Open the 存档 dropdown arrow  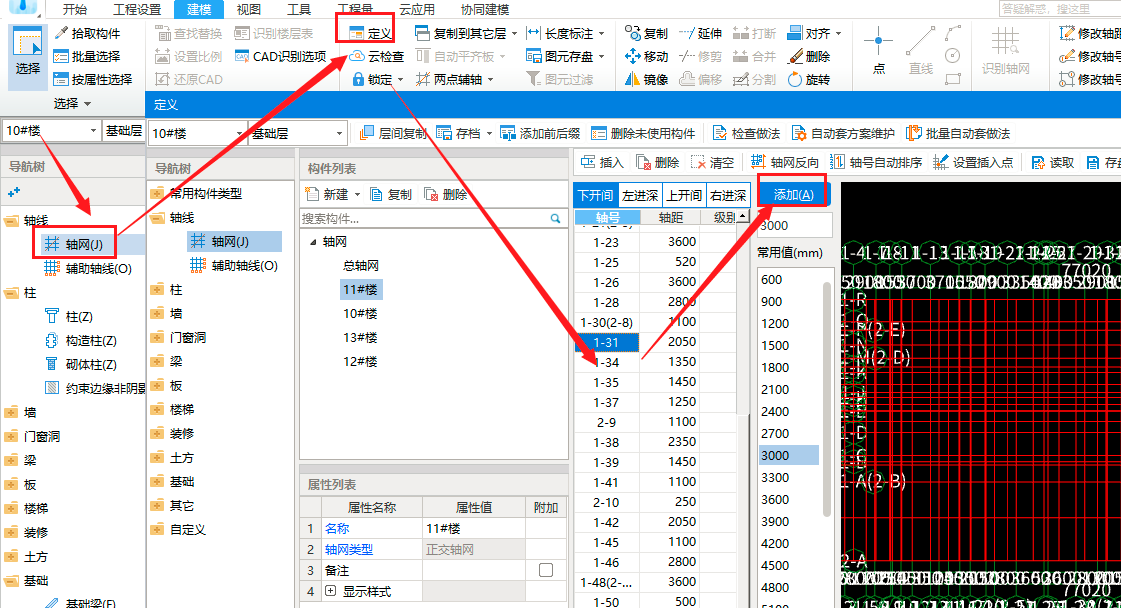tap(489, 133)
